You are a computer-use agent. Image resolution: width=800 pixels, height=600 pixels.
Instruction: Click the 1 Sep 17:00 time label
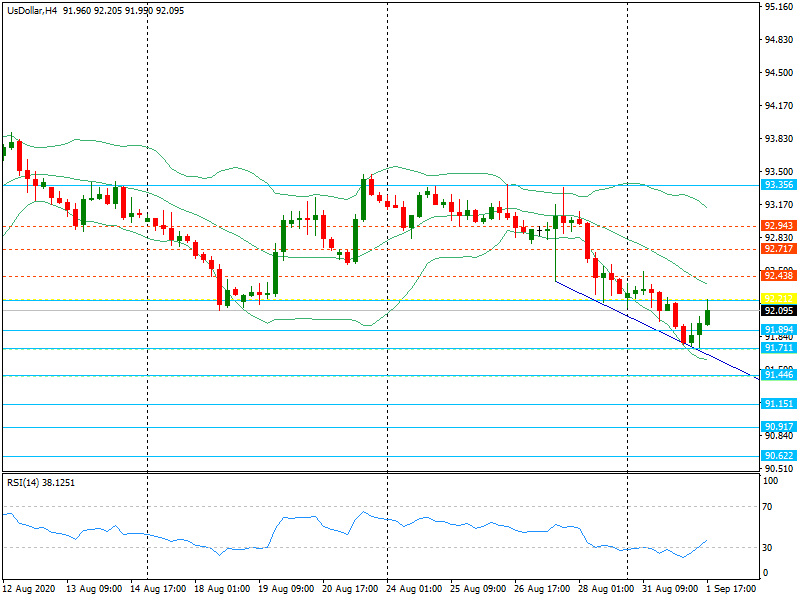[731, 590]
